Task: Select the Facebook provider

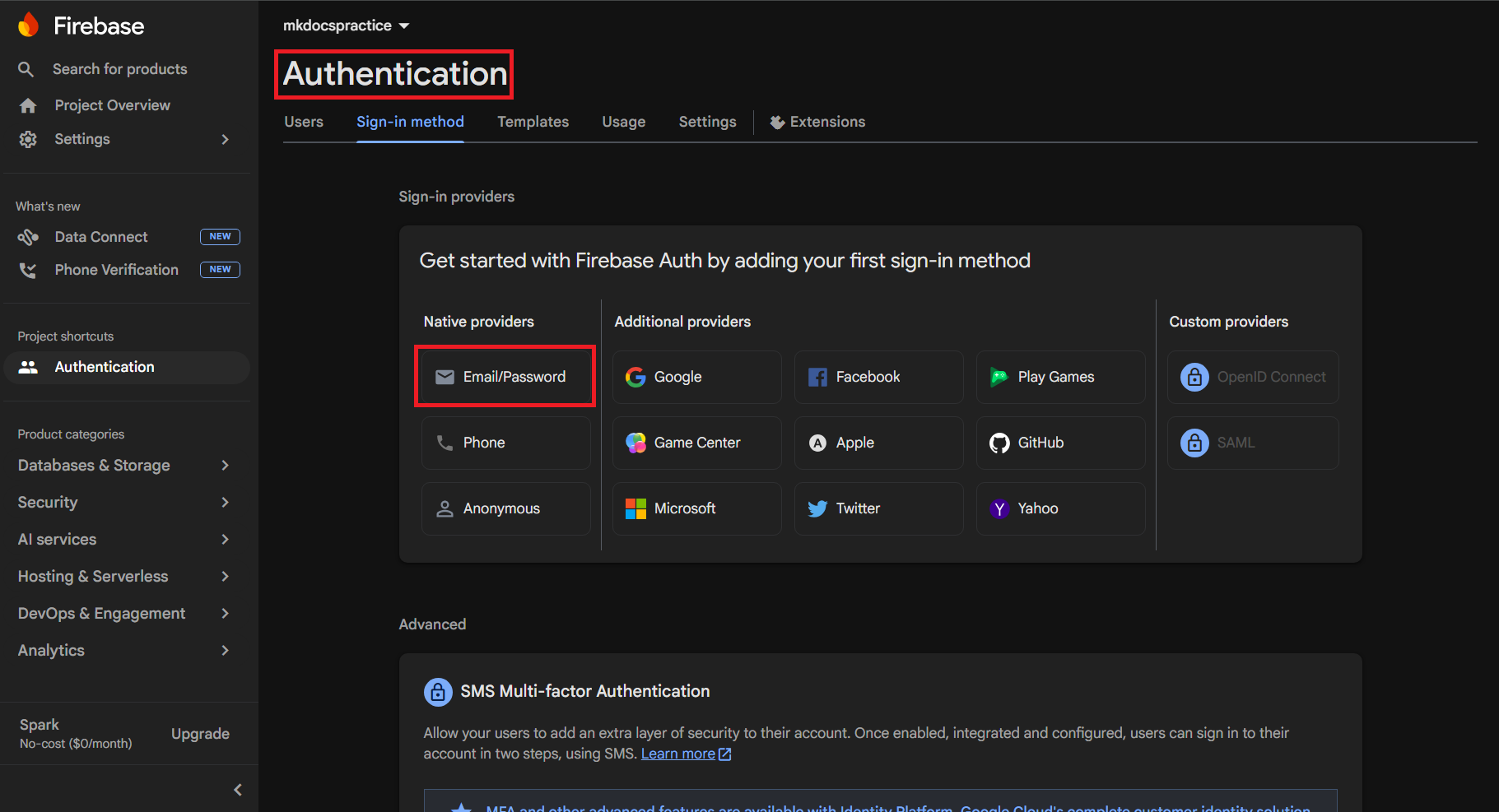Action: [878, 376]
